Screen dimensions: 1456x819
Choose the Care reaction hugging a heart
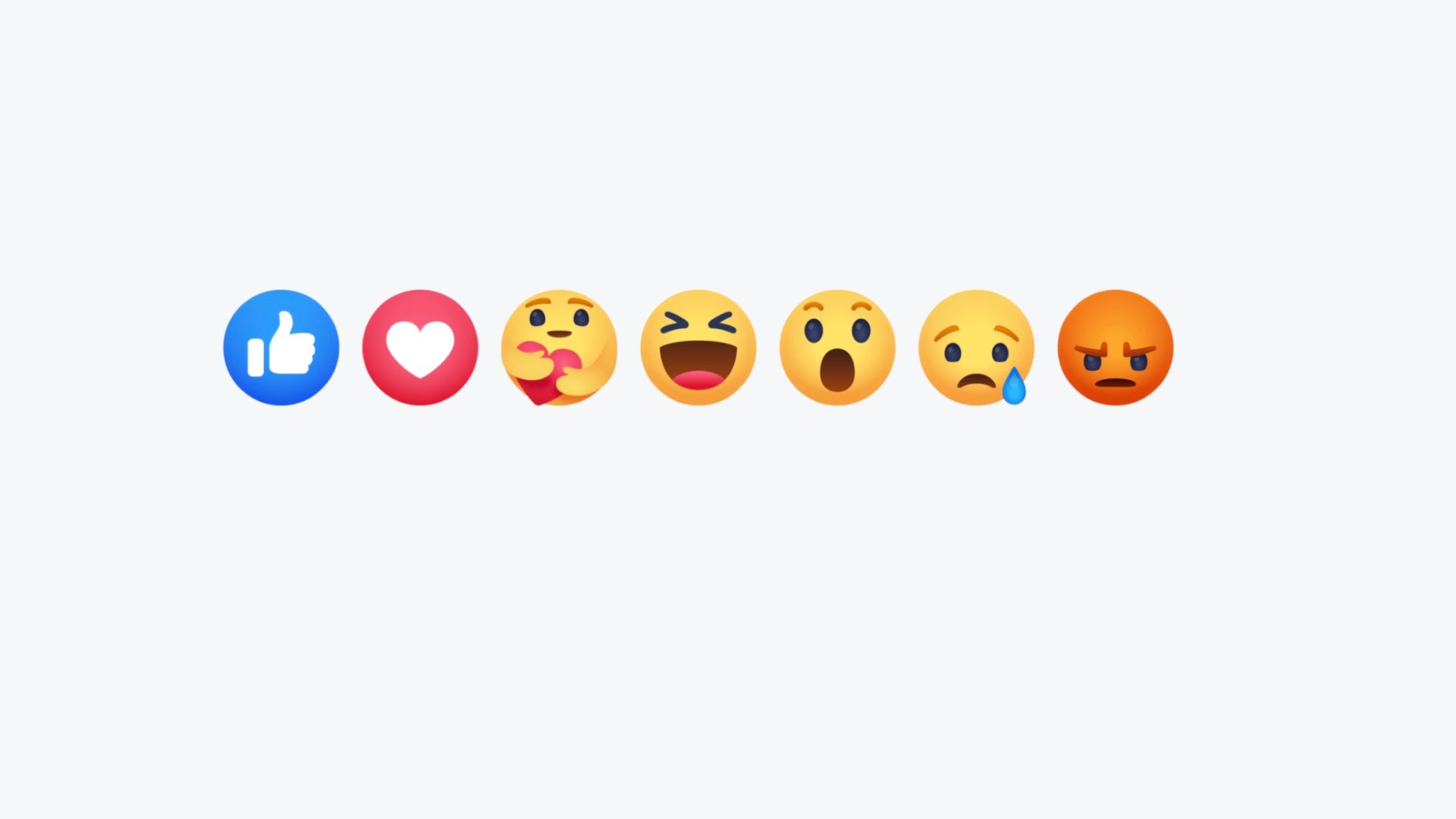pos(559,347)
